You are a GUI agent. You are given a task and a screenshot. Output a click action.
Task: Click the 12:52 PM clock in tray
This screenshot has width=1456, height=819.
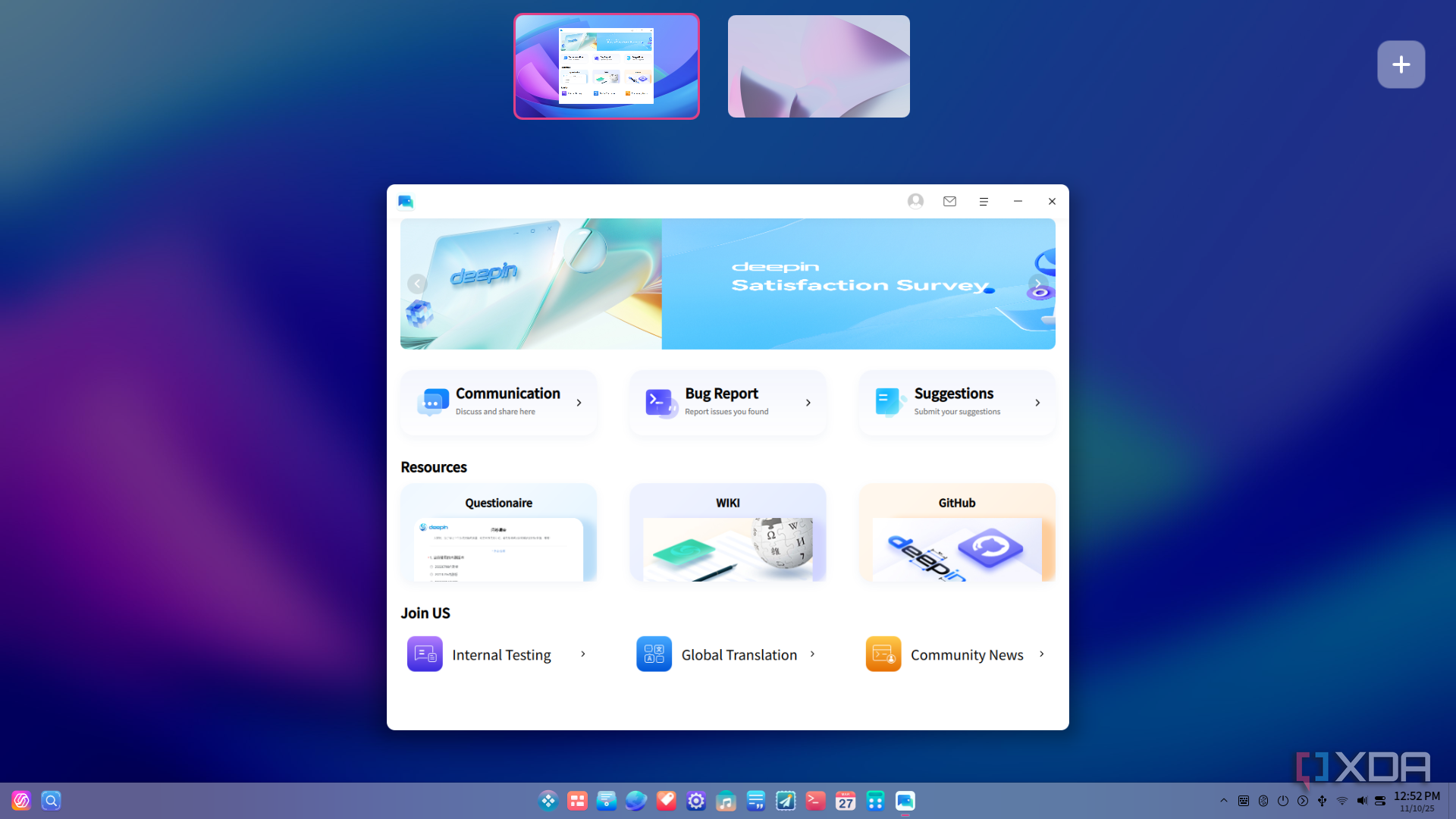pyautogui.click(x=1417, y=796)
